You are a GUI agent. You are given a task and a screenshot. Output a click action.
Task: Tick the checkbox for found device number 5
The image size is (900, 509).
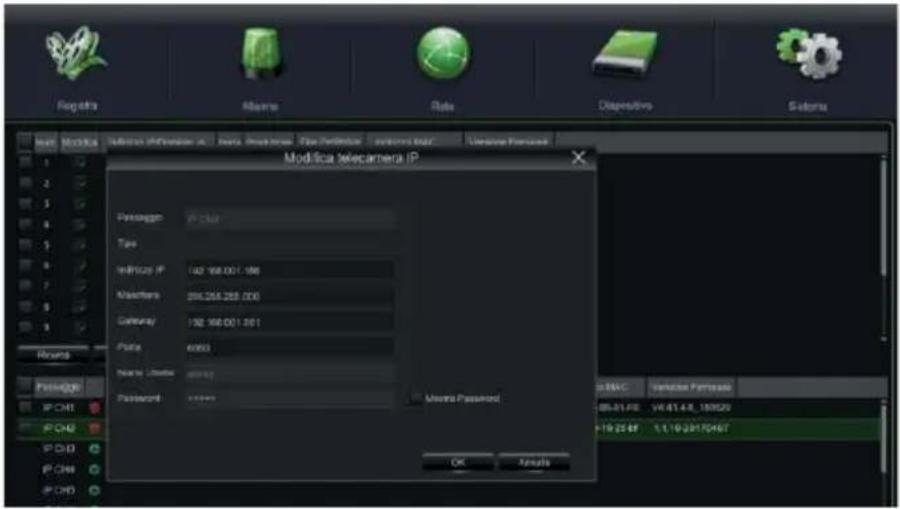25,246
